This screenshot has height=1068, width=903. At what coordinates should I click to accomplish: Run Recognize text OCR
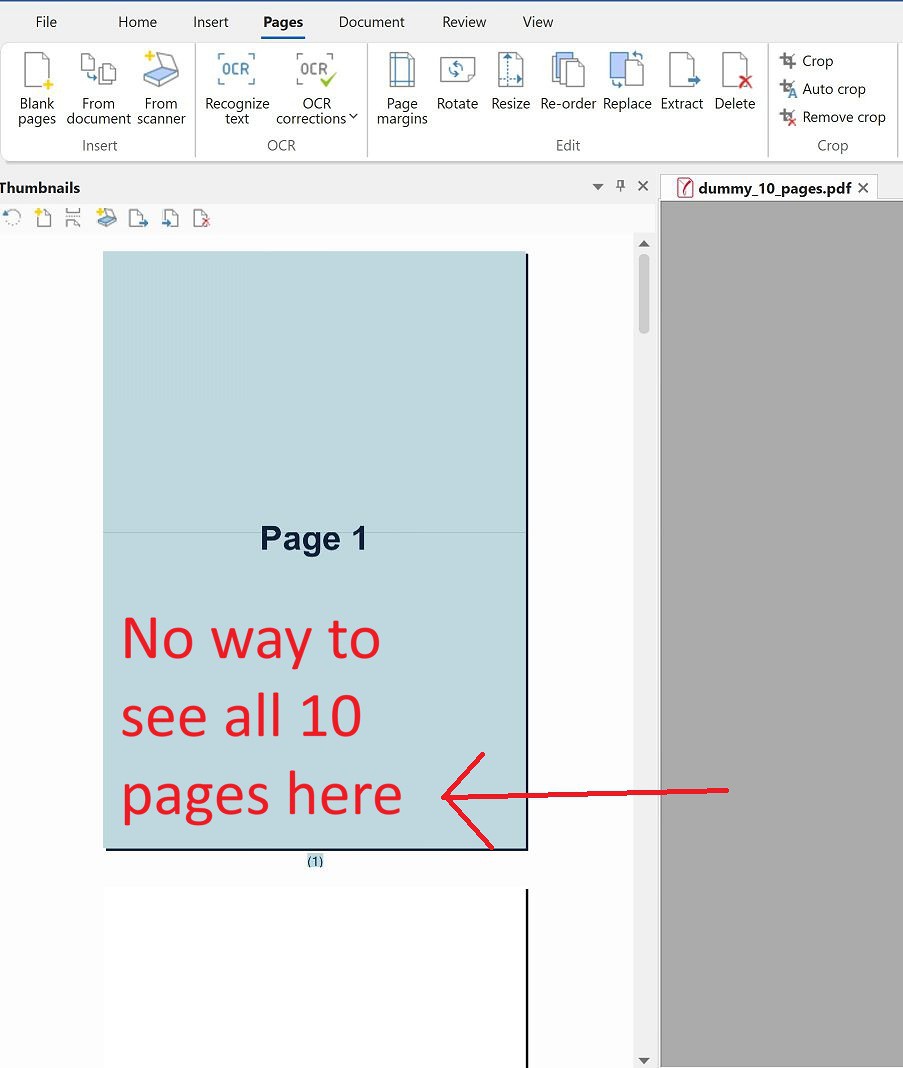237,89
